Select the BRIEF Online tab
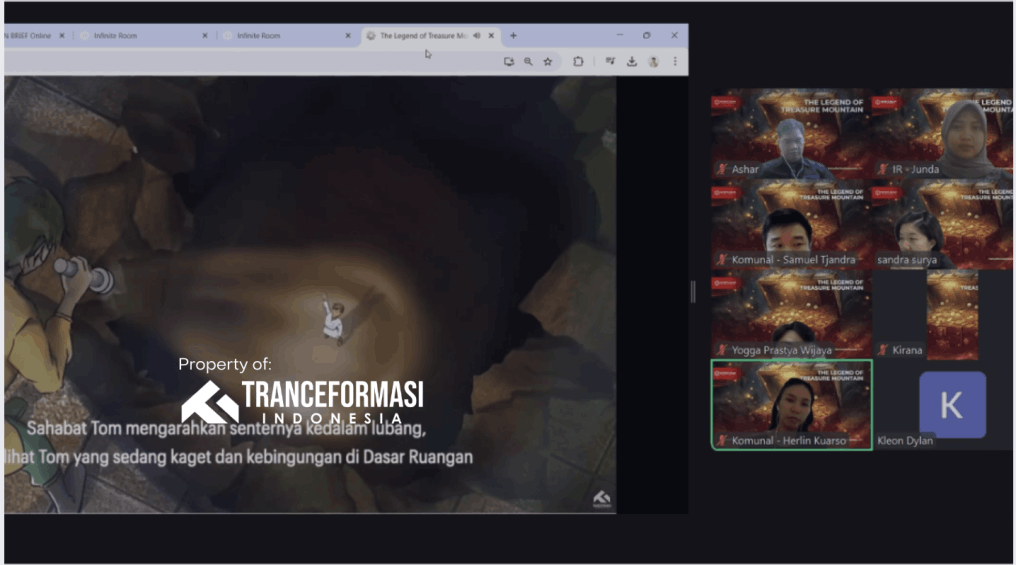The height and width of the screenshot is (565, 1016). pyautogui.click(x=28, y=36)
